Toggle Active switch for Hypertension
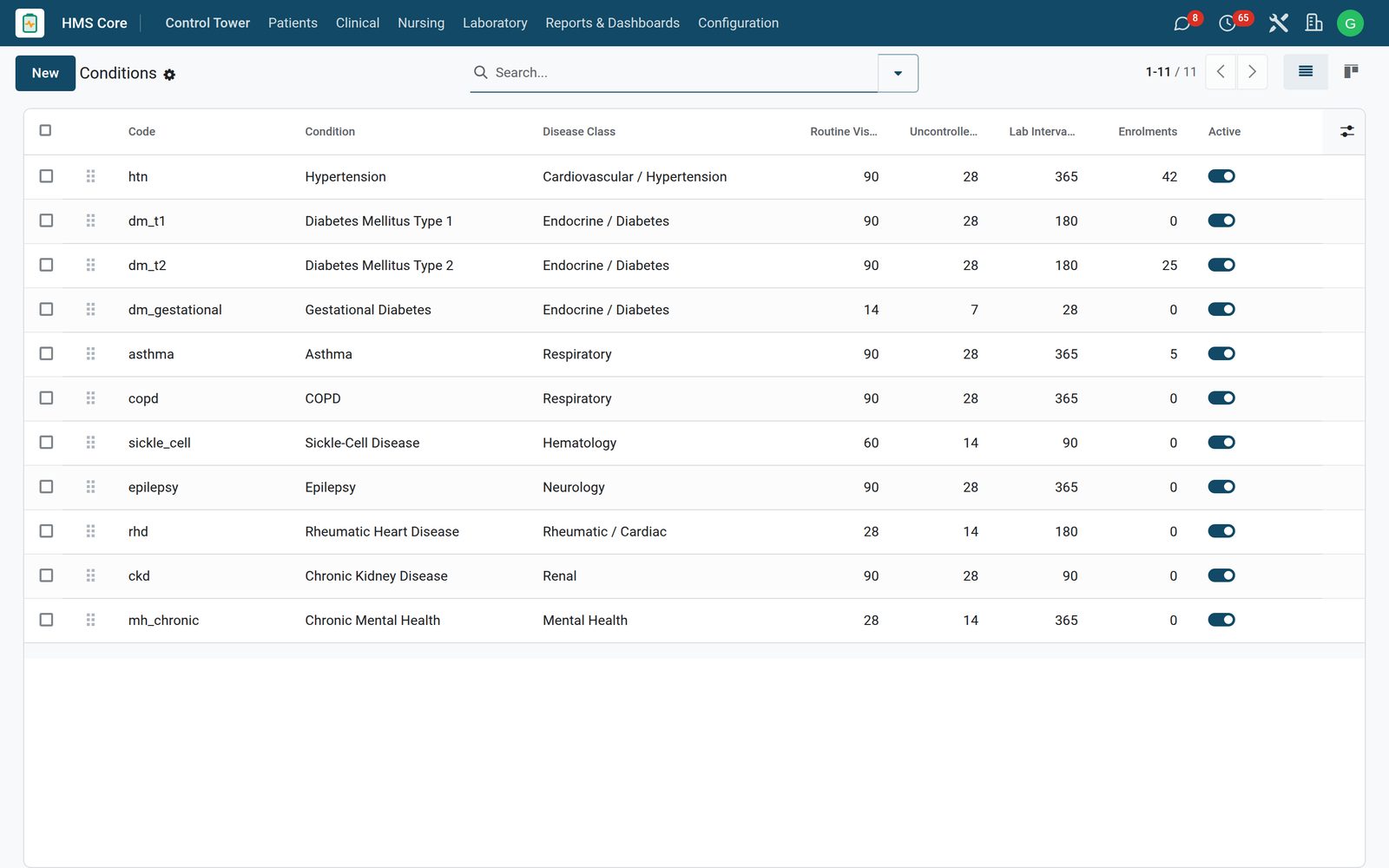Screen dimensions: 1389x868 1221,176
